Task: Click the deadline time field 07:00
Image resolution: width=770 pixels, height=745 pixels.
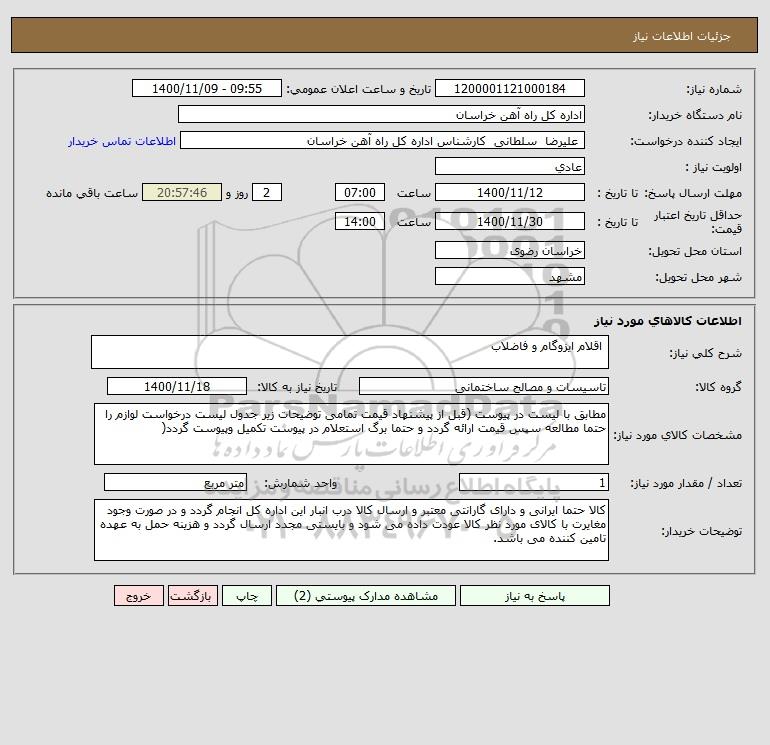Action: coord(359,193)
